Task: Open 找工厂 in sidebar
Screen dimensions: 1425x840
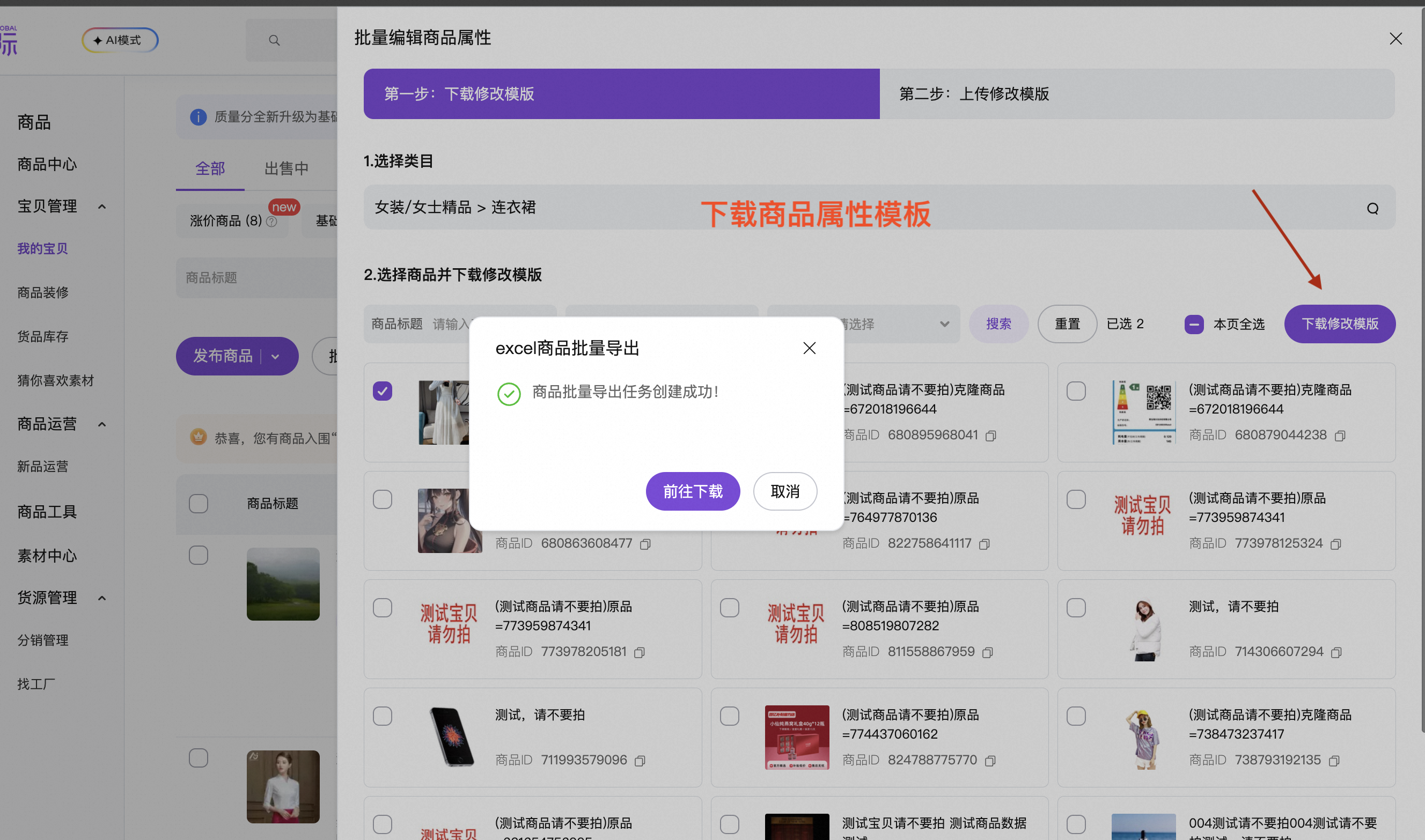Action: click(36, 684)
